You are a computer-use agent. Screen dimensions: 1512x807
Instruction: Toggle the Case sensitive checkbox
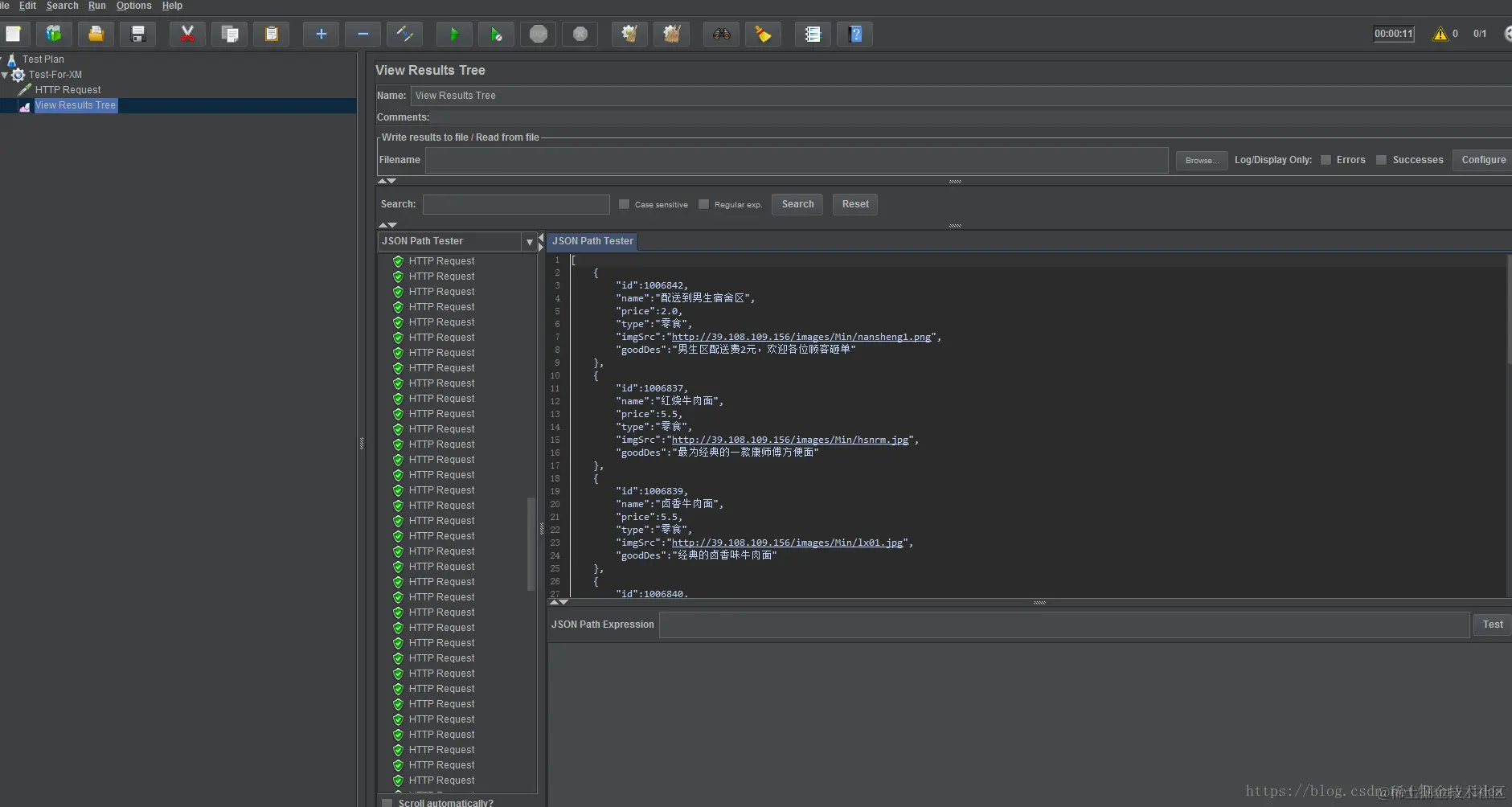(x=624, y=204)
